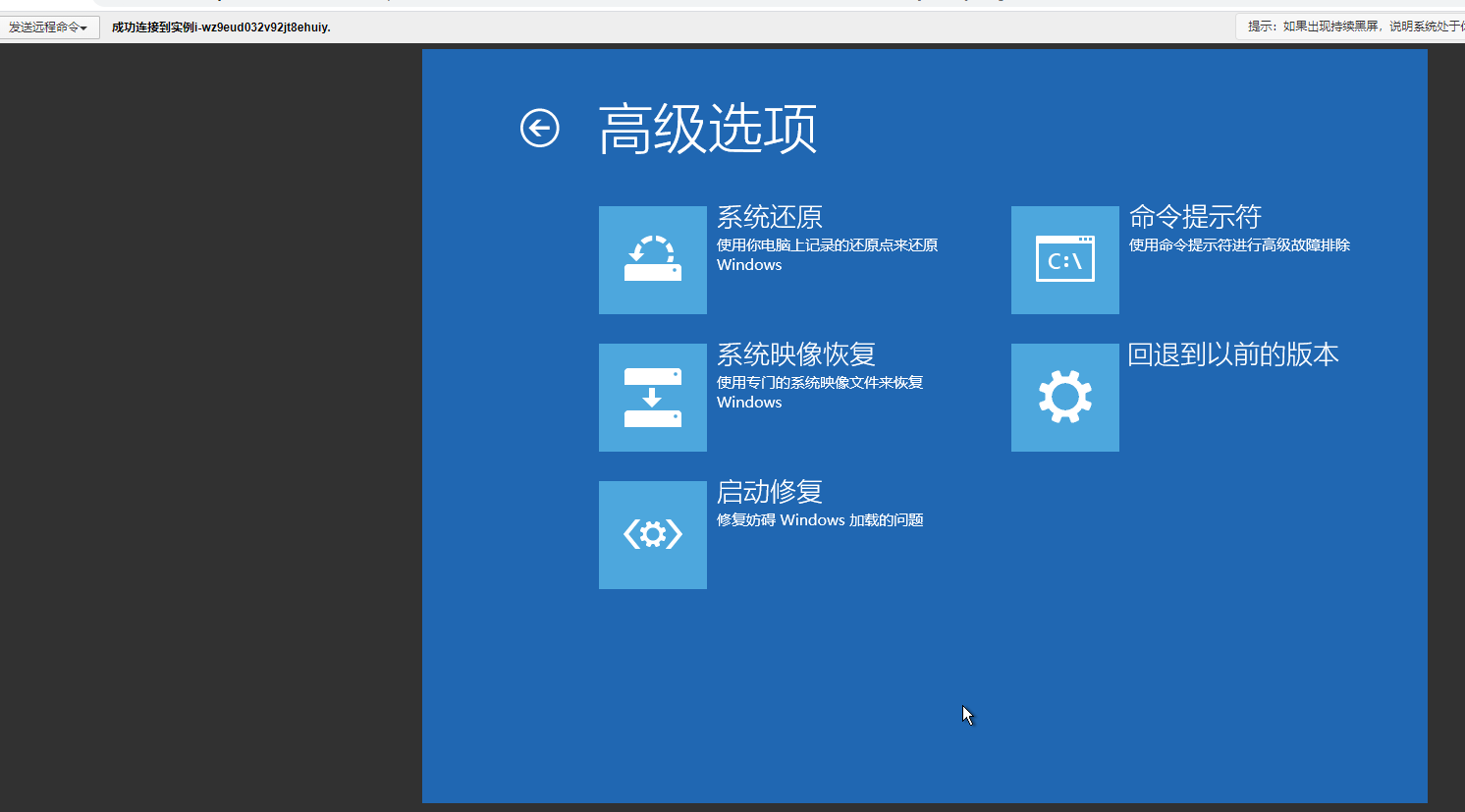1465x812 pixels.
Task: Select the 命令提示符 title label
Action: [x=1194, y=217]
